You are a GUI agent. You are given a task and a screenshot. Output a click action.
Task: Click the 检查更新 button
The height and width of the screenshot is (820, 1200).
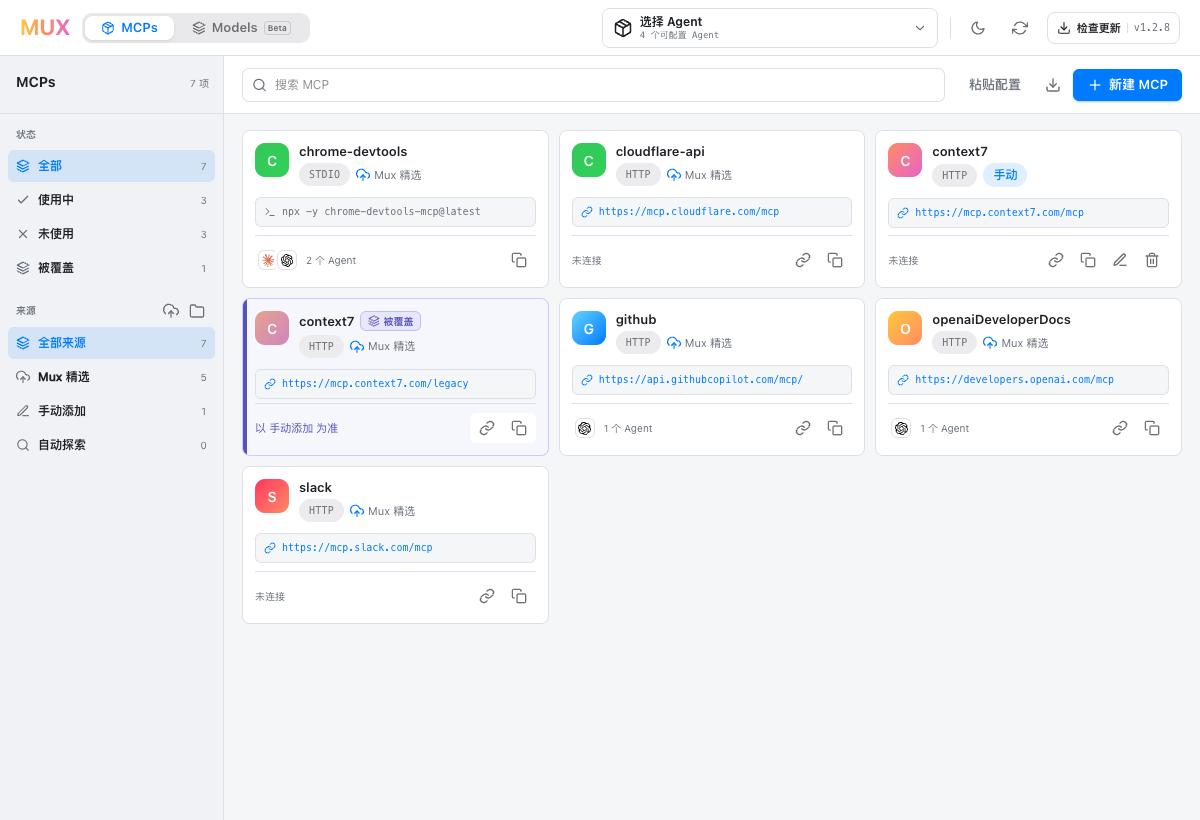point(1113,28)
